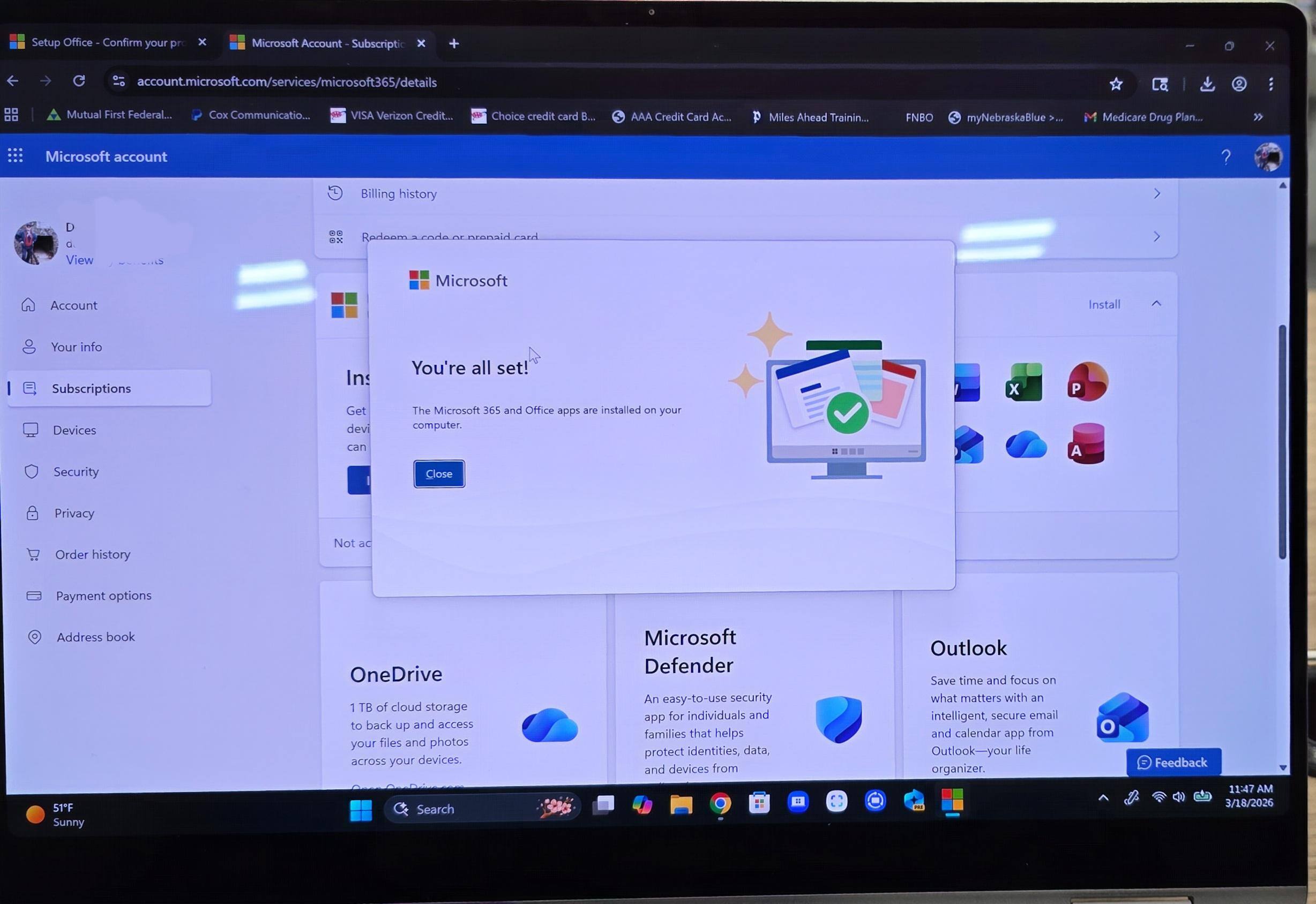Open Payment options in the sidebar
1316x904 pixels.
(x=104, y=596)
